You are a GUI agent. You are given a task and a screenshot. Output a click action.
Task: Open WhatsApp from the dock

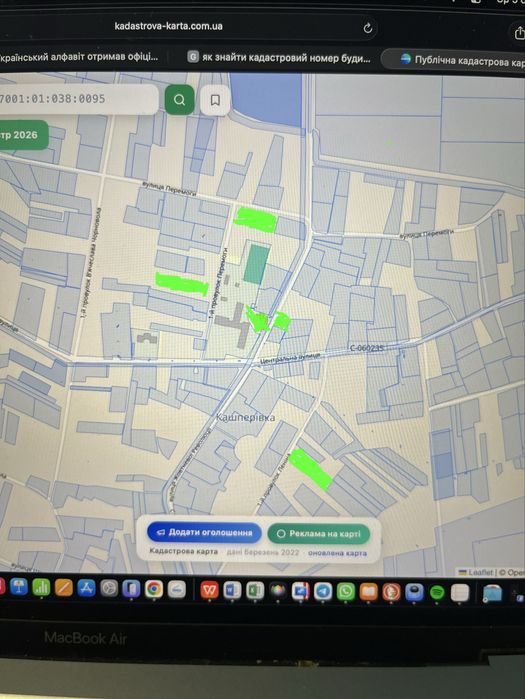click(346, 592)
